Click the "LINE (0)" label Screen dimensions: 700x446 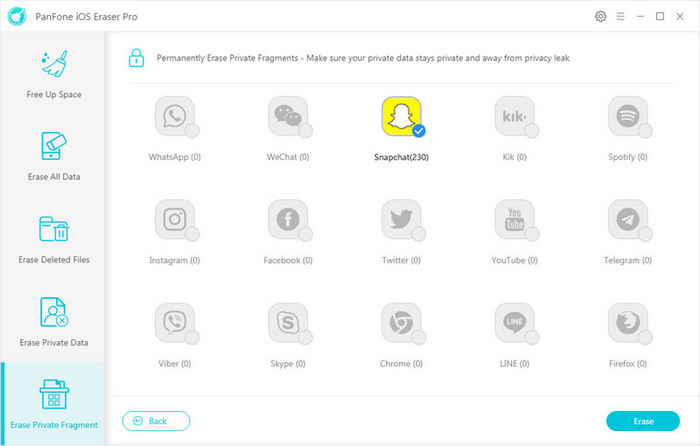click(515, 363)
